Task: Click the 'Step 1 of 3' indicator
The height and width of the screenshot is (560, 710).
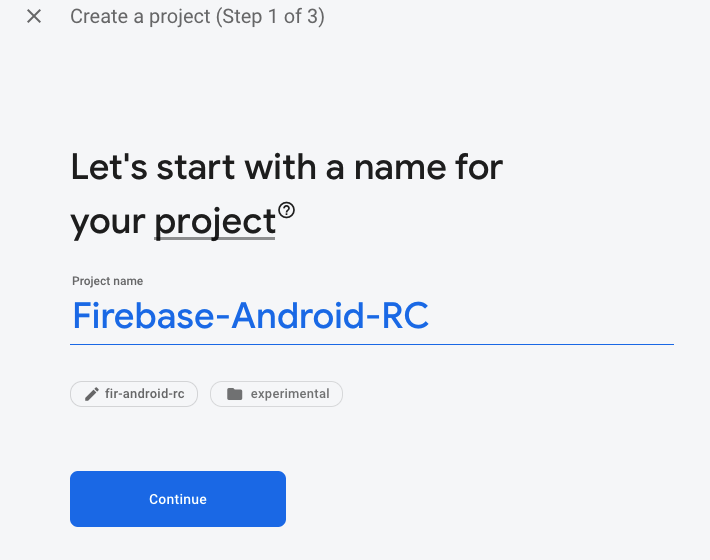Action: coord(272,17)
